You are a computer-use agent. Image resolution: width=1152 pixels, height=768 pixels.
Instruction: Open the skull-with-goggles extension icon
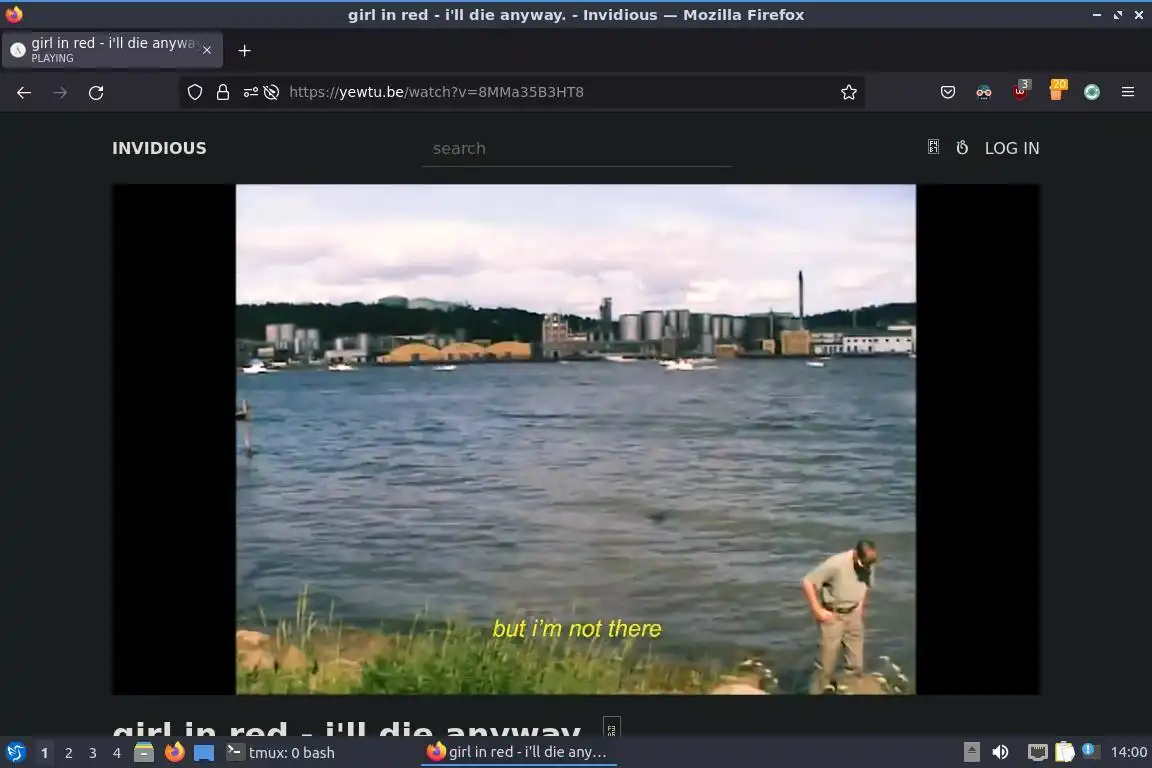(x=984, y=92)
